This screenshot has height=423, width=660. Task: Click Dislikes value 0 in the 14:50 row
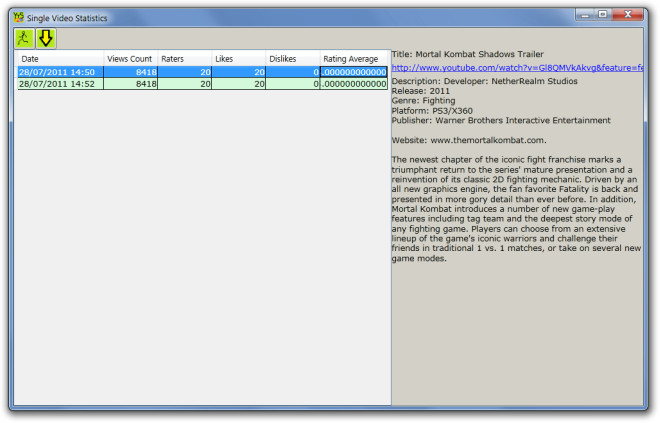(293, 72)
